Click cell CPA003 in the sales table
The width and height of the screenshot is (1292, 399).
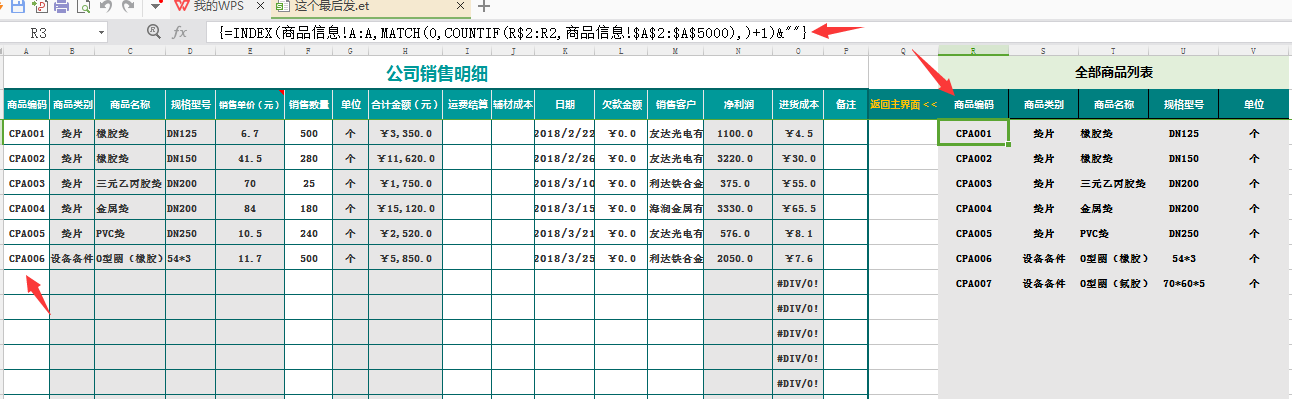point(27,183)
